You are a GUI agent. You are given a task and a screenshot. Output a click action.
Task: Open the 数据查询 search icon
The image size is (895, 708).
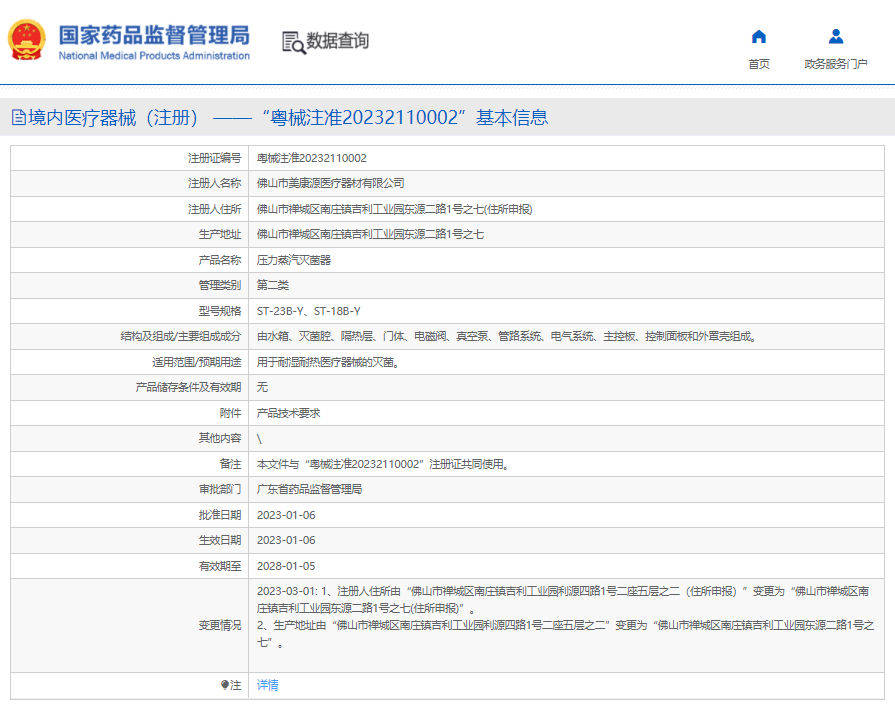coord(294,42)
